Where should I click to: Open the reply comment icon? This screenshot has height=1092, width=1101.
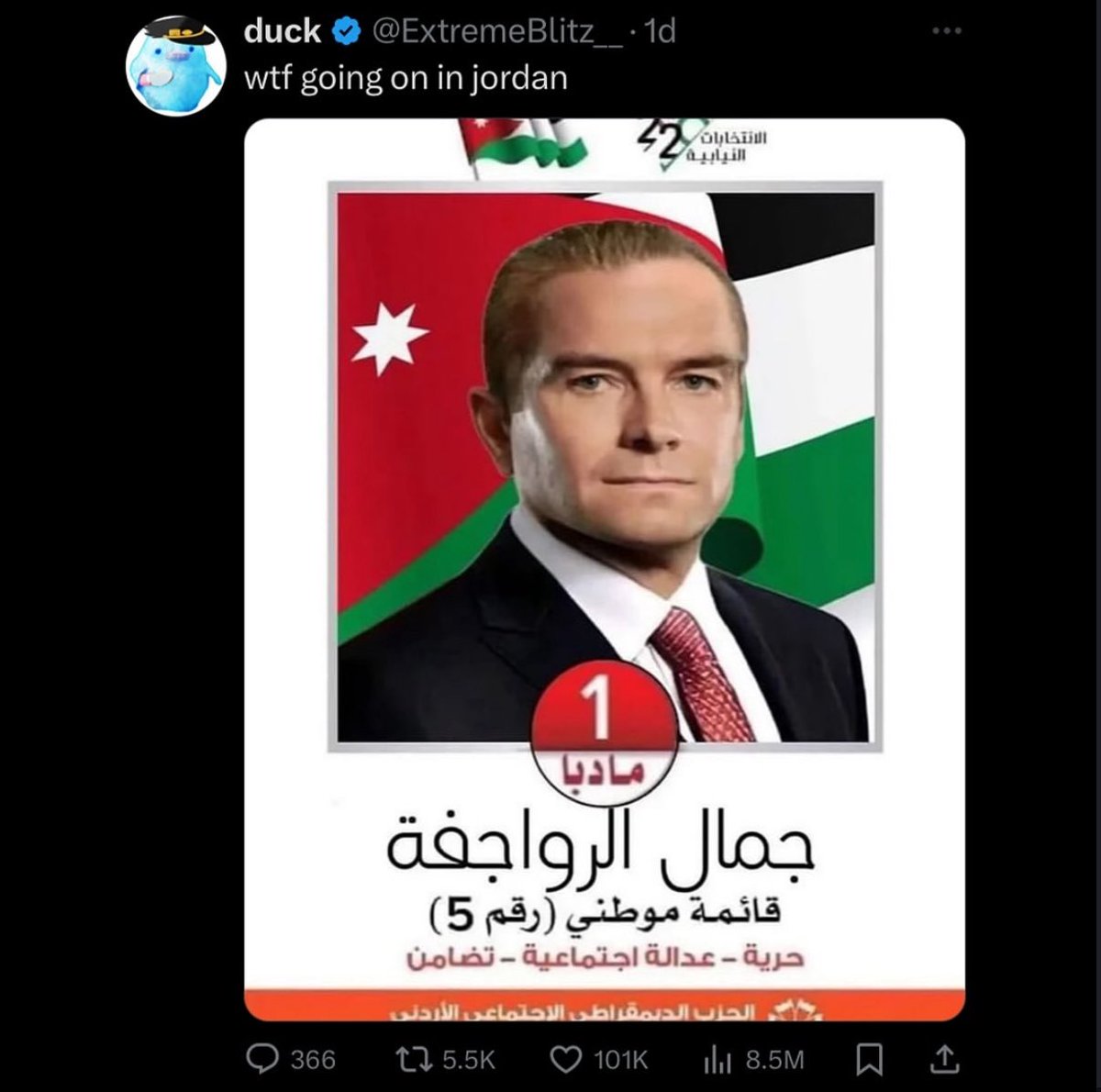click(x=264, y=1060)
